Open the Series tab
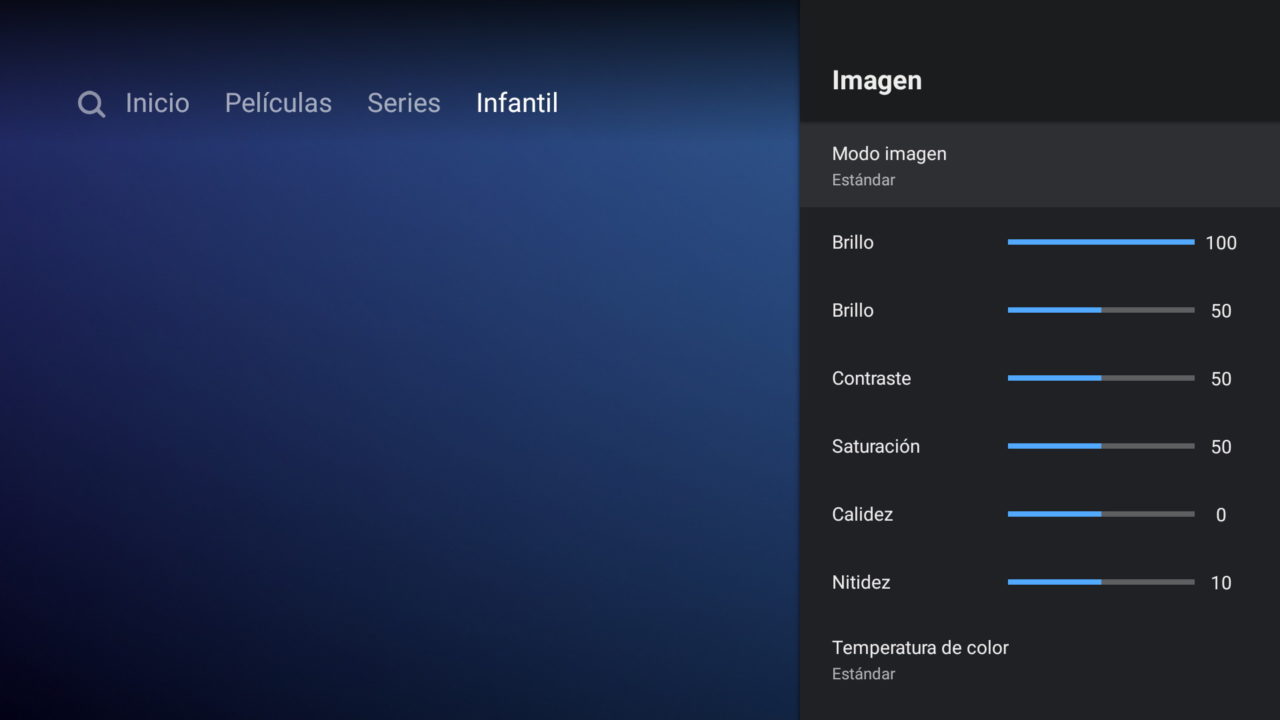Screen dimensions: 1280x720 click(x=404, y=103)
